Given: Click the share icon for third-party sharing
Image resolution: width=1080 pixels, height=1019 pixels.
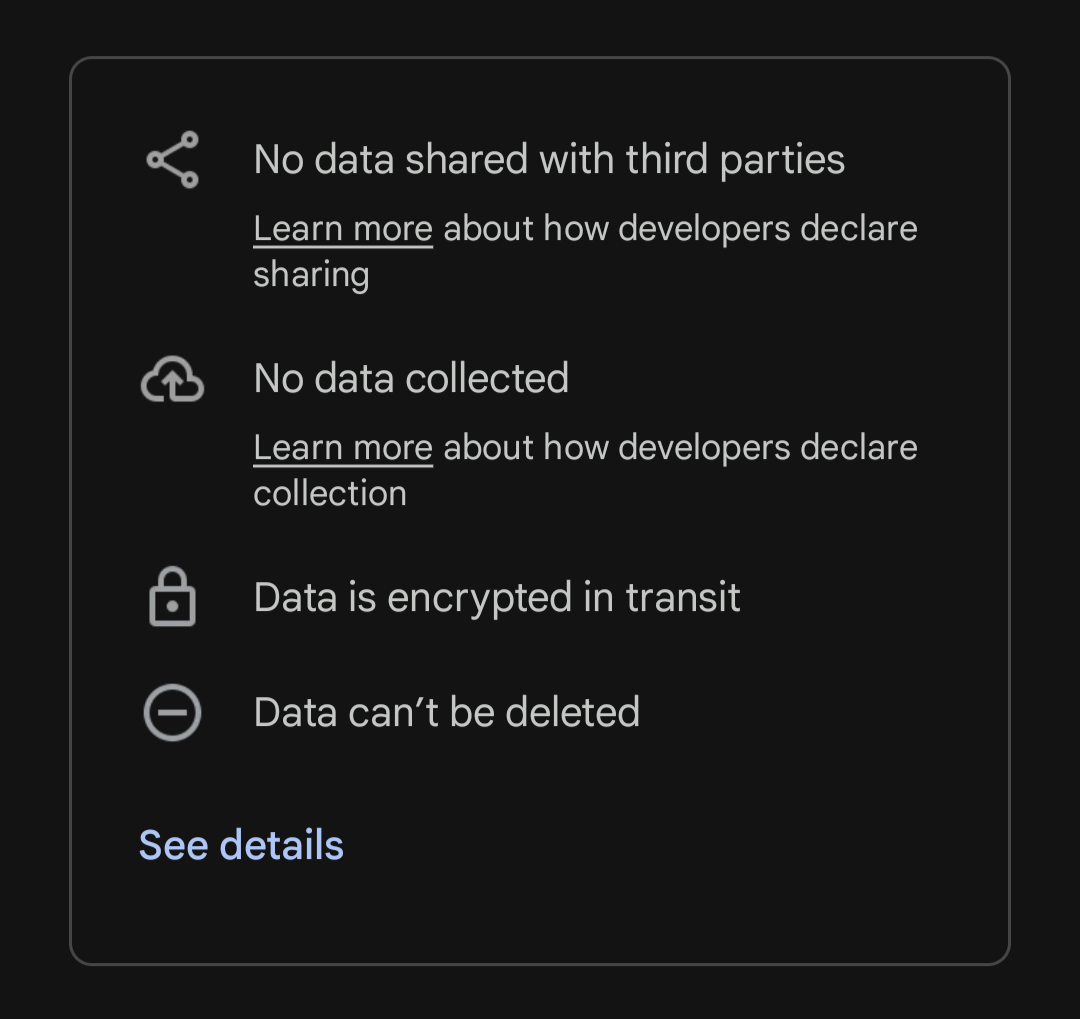Looking at the screenshot, I should coord(172,160).
